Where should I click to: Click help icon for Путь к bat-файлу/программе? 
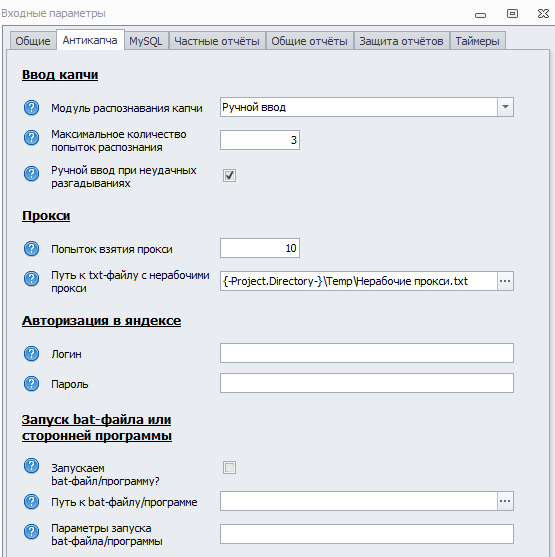[x=31, y=502]
